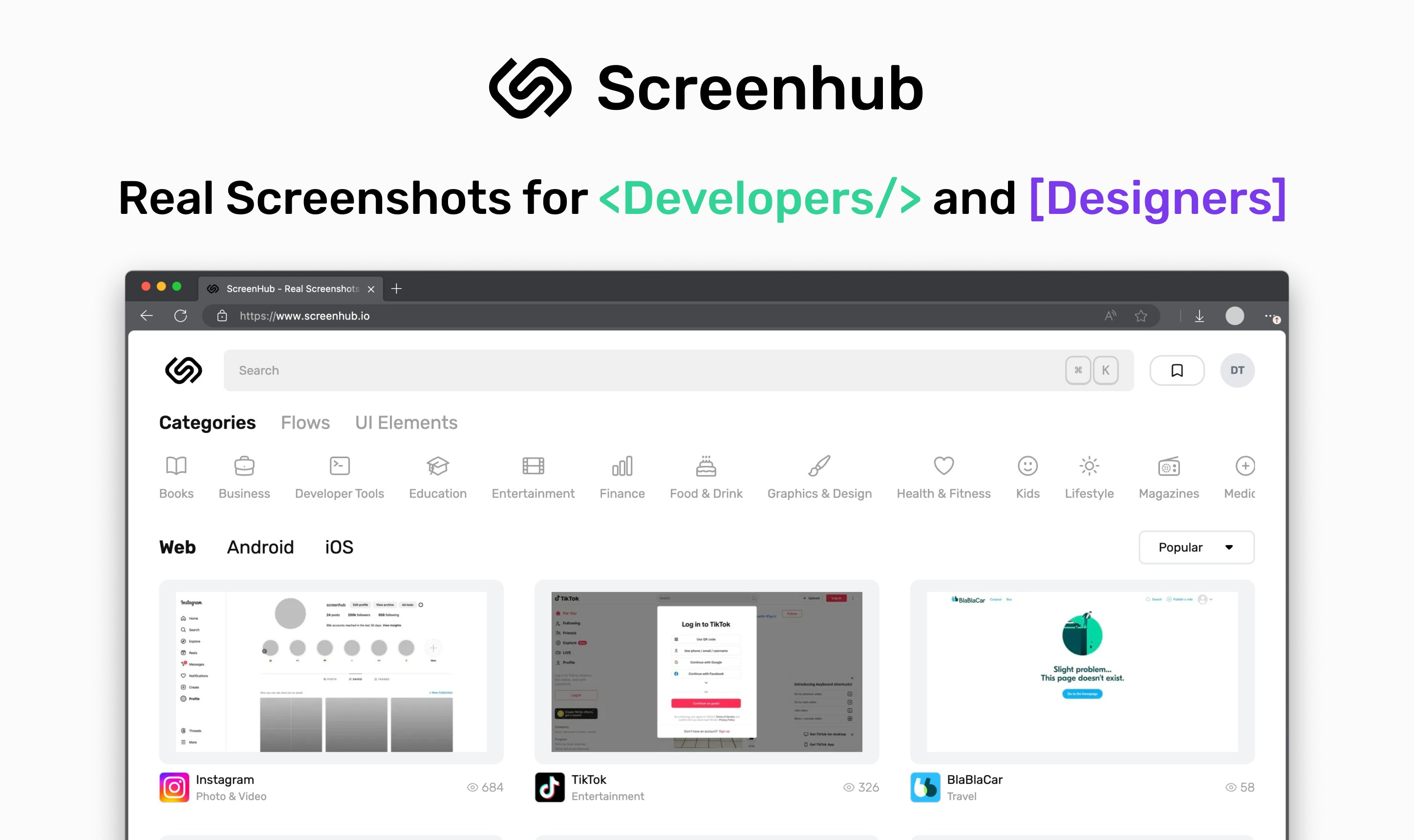
Task: Click the Travel label under BlaBlaCar
Action: 962,796
